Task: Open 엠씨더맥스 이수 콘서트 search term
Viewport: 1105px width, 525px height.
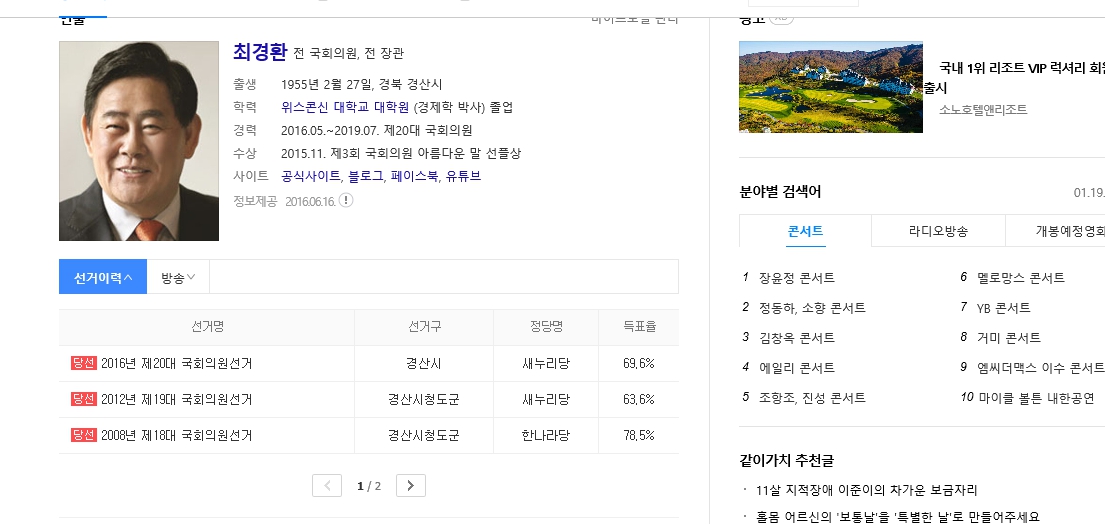Action: pos(1041,368)
